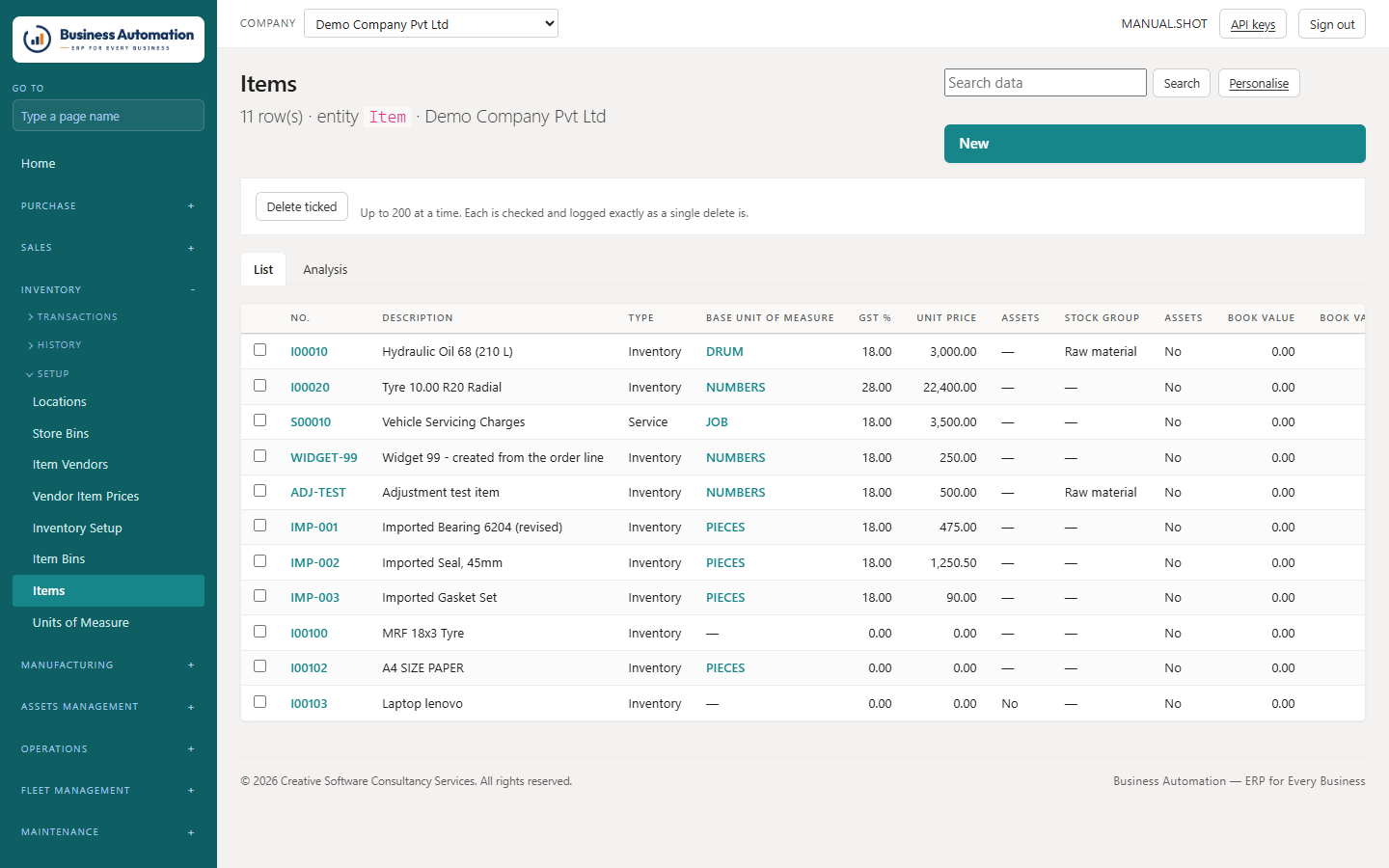The width and height of the screenshot is (1389, 868).
Task: Tick the A4 SIZE PAPER row checkbox
Action: click(259, 666)
